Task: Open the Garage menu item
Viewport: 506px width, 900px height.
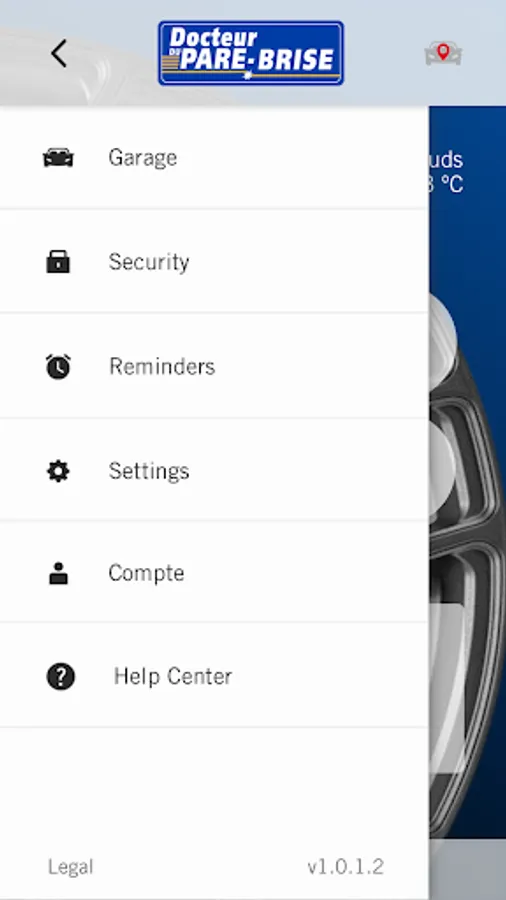Action: coord(214,157)
